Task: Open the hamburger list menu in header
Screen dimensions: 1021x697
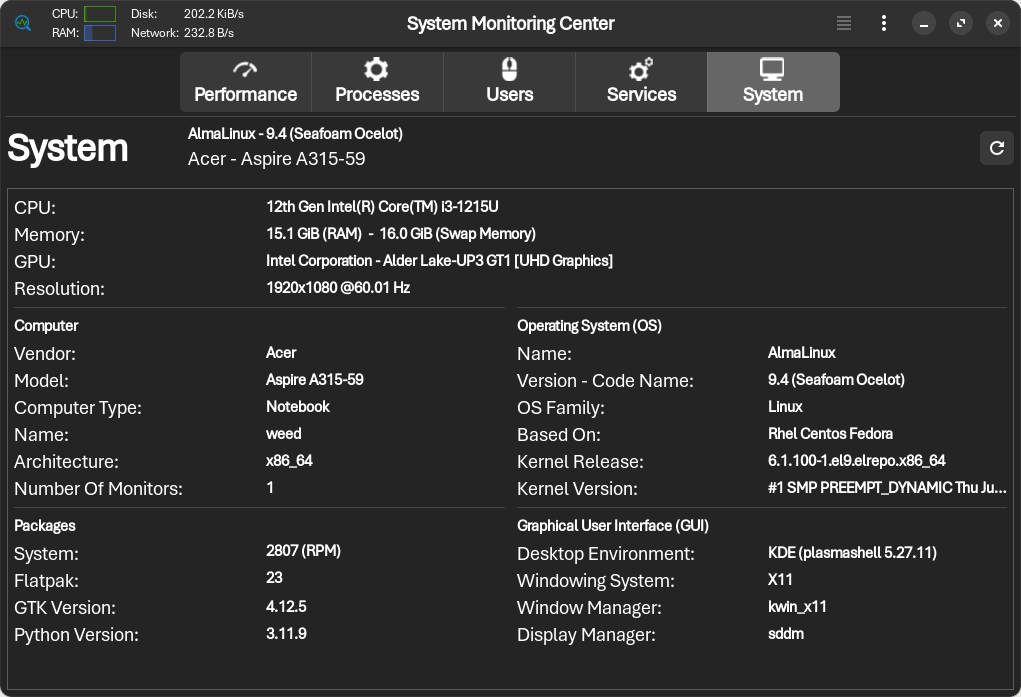Action: [x=844, y=23]
